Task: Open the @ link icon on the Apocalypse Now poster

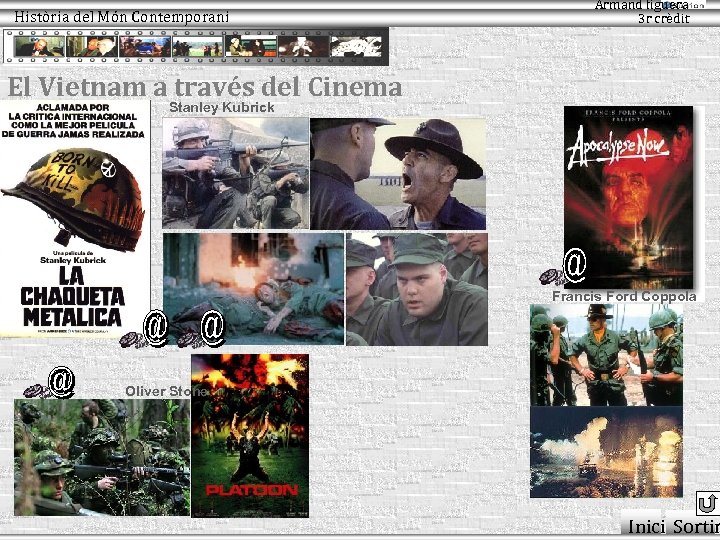Action: [x=574, y=266]
